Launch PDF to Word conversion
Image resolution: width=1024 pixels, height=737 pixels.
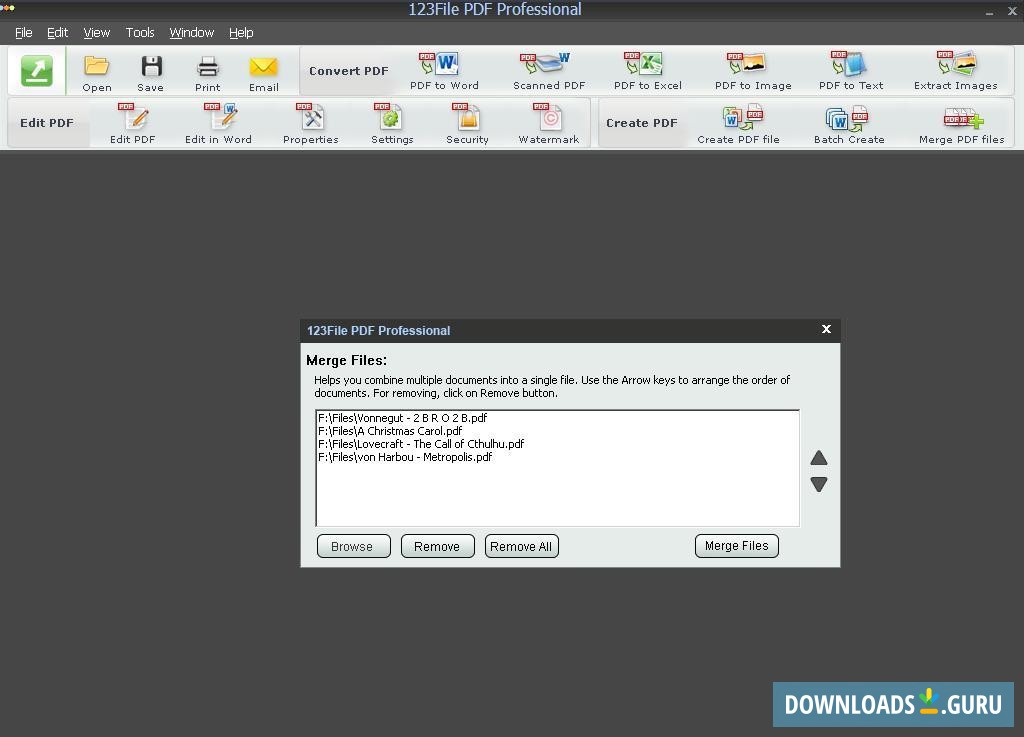[444, 72]
